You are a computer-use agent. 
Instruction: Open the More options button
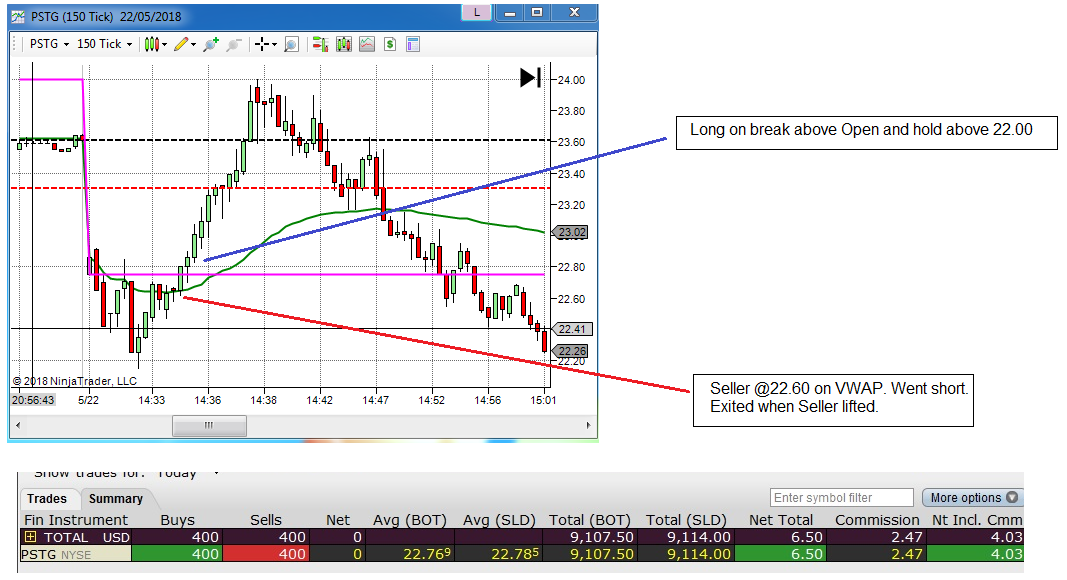973,498
